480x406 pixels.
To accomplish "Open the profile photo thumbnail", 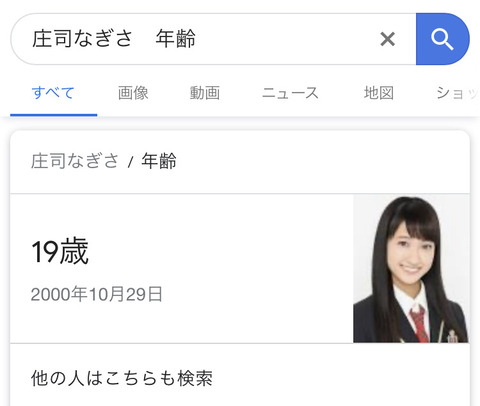I will coord(411,269).
